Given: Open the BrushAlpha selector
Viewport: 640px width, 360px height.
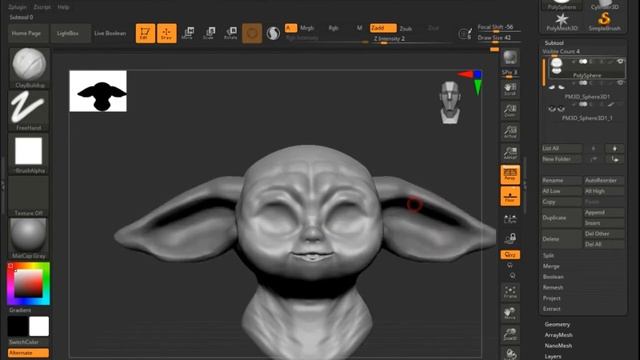Looking at the screenshot, I should coord(28,153).
